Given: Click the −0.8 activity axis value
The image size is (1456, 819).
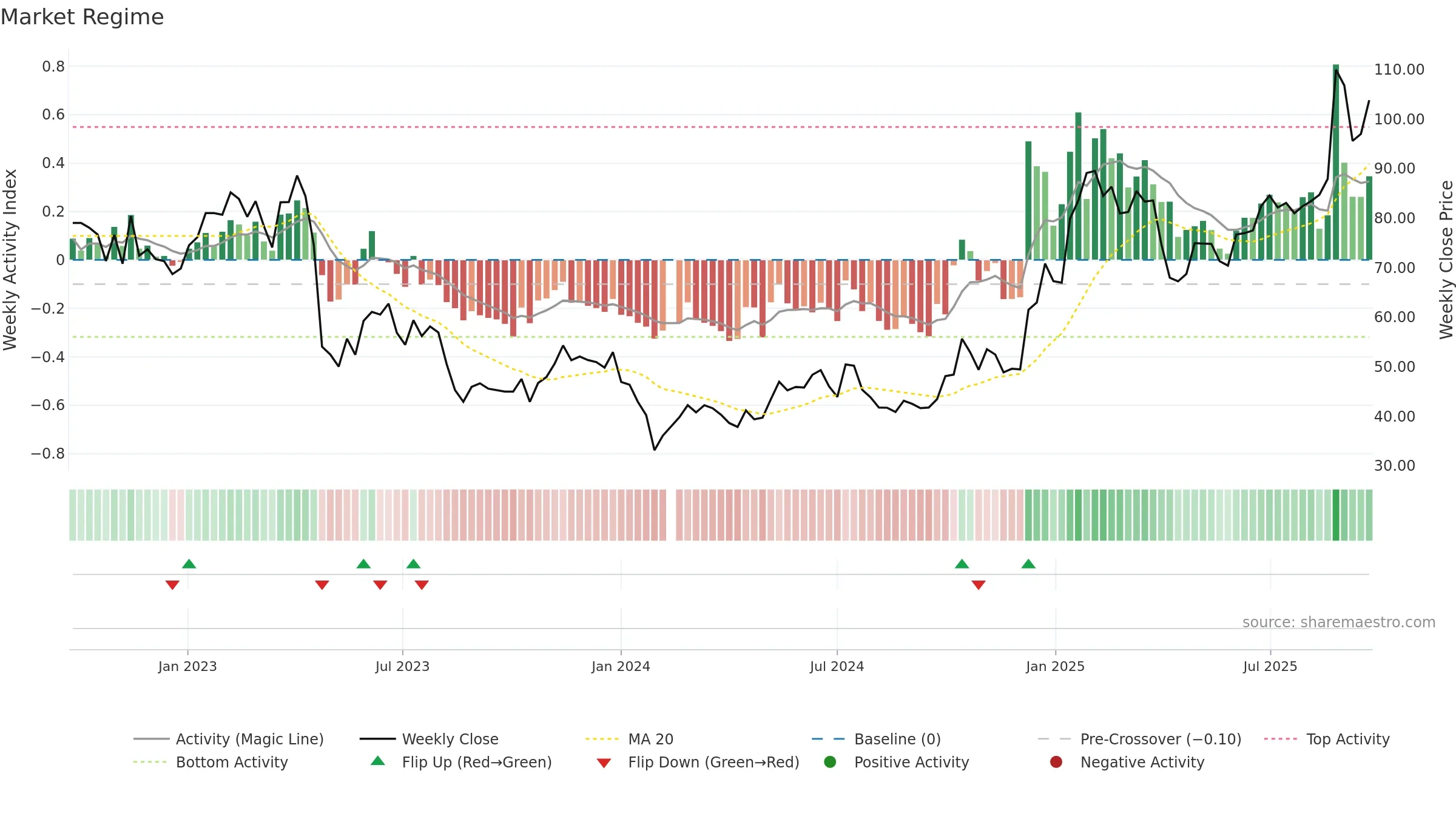Looking at the screenshot, I should click(48, 453).
